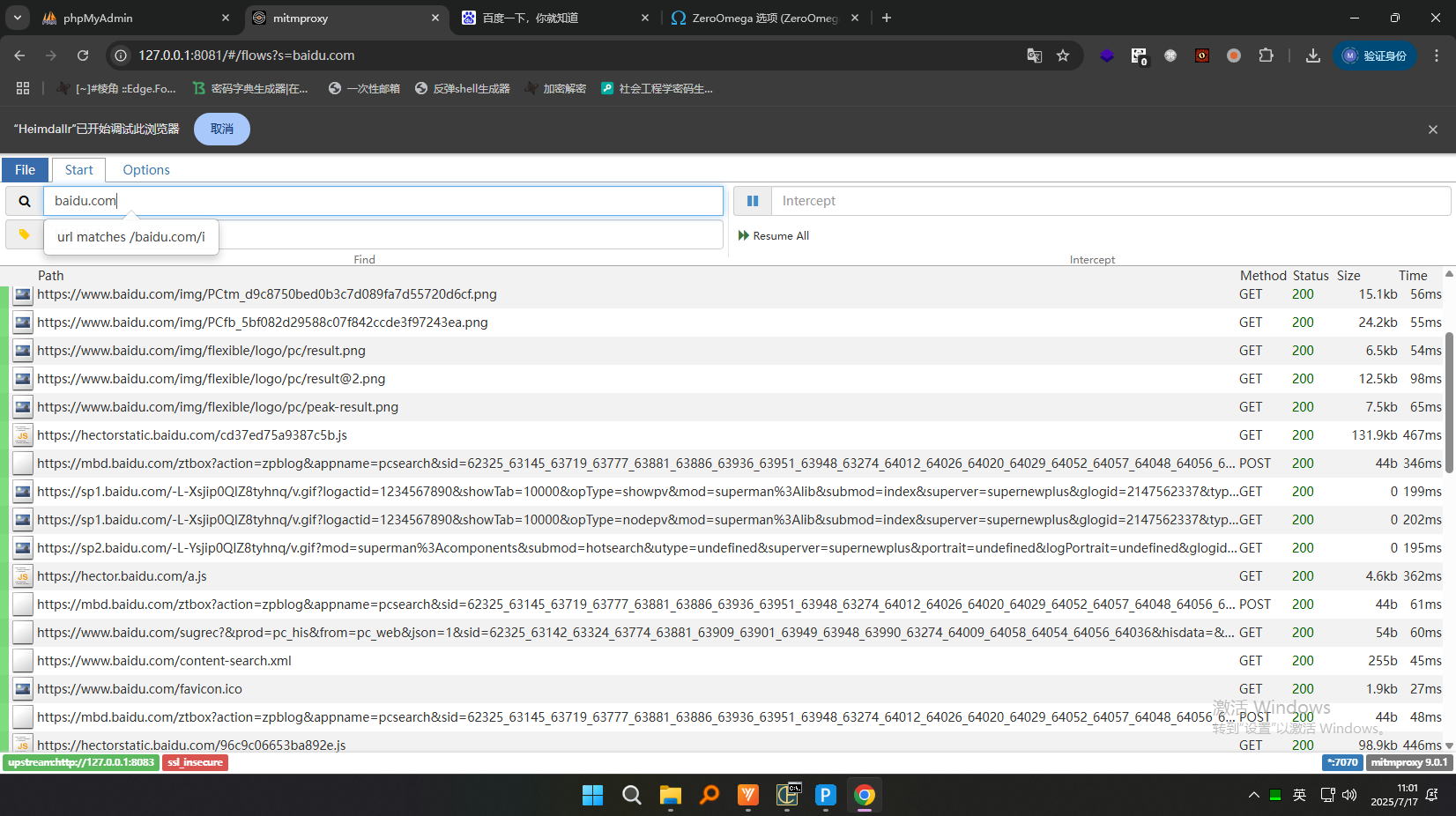Click the Path column header
Screen dimensions: 1456x816
pos(51,275)
